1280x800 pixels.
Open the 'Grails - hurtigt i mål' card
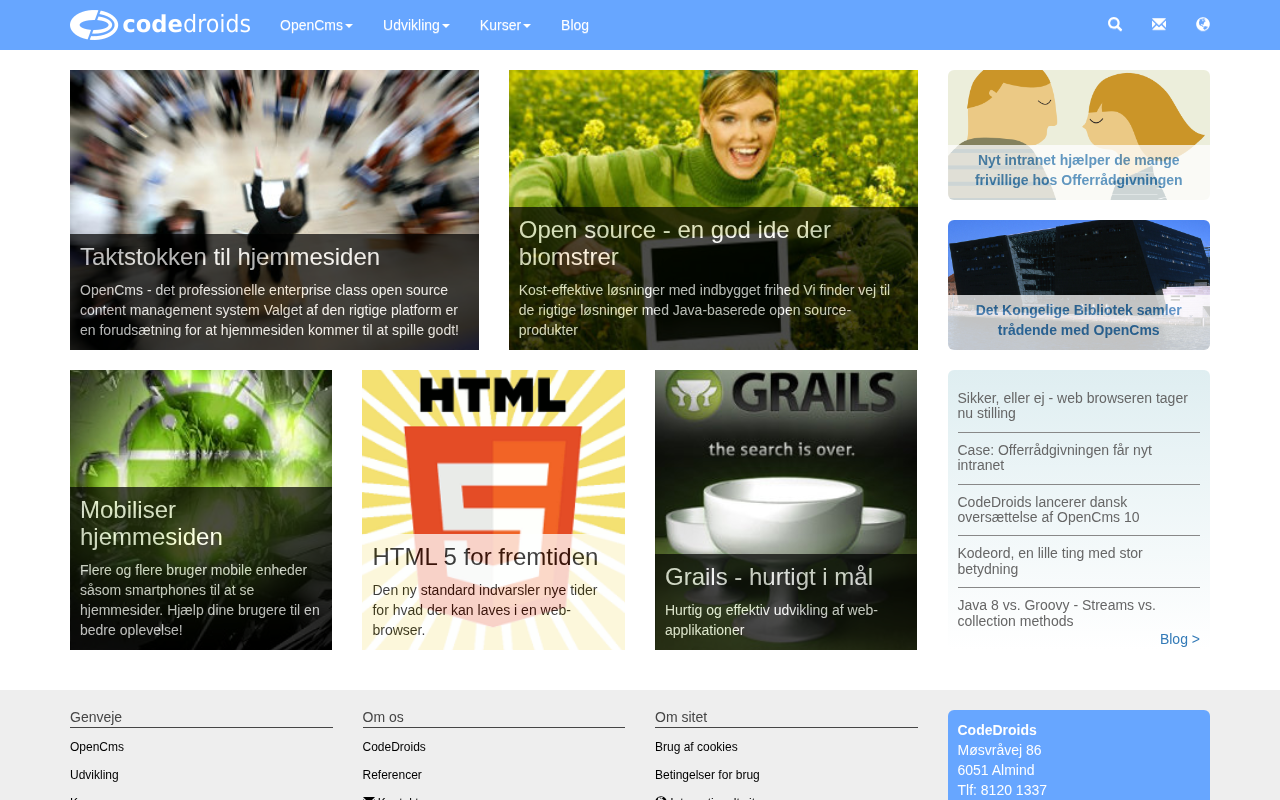click(x=786, y=510)
